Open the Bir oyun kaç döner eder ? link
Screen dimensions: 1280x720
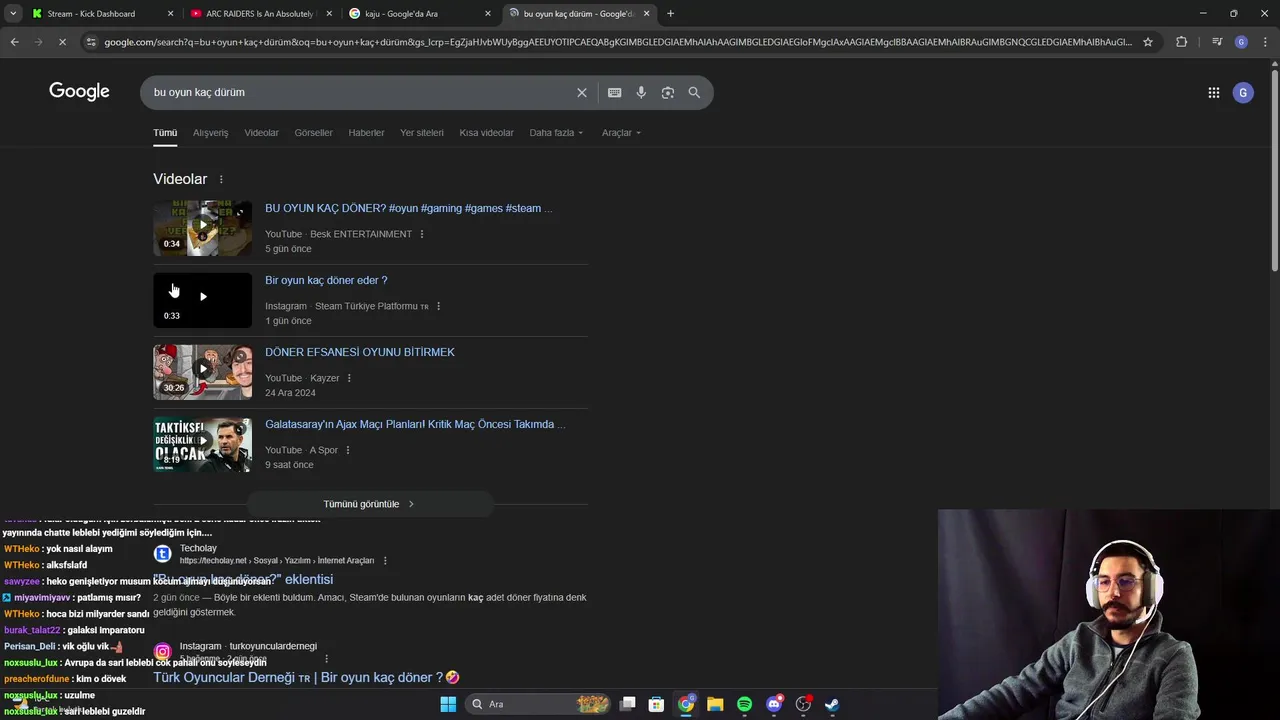[326, 280]
